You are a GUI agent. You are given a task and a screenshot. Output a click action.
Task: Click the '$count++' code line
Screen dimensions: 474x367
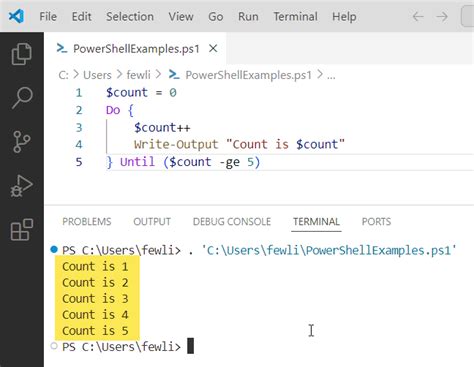click(x=162, y=127)
